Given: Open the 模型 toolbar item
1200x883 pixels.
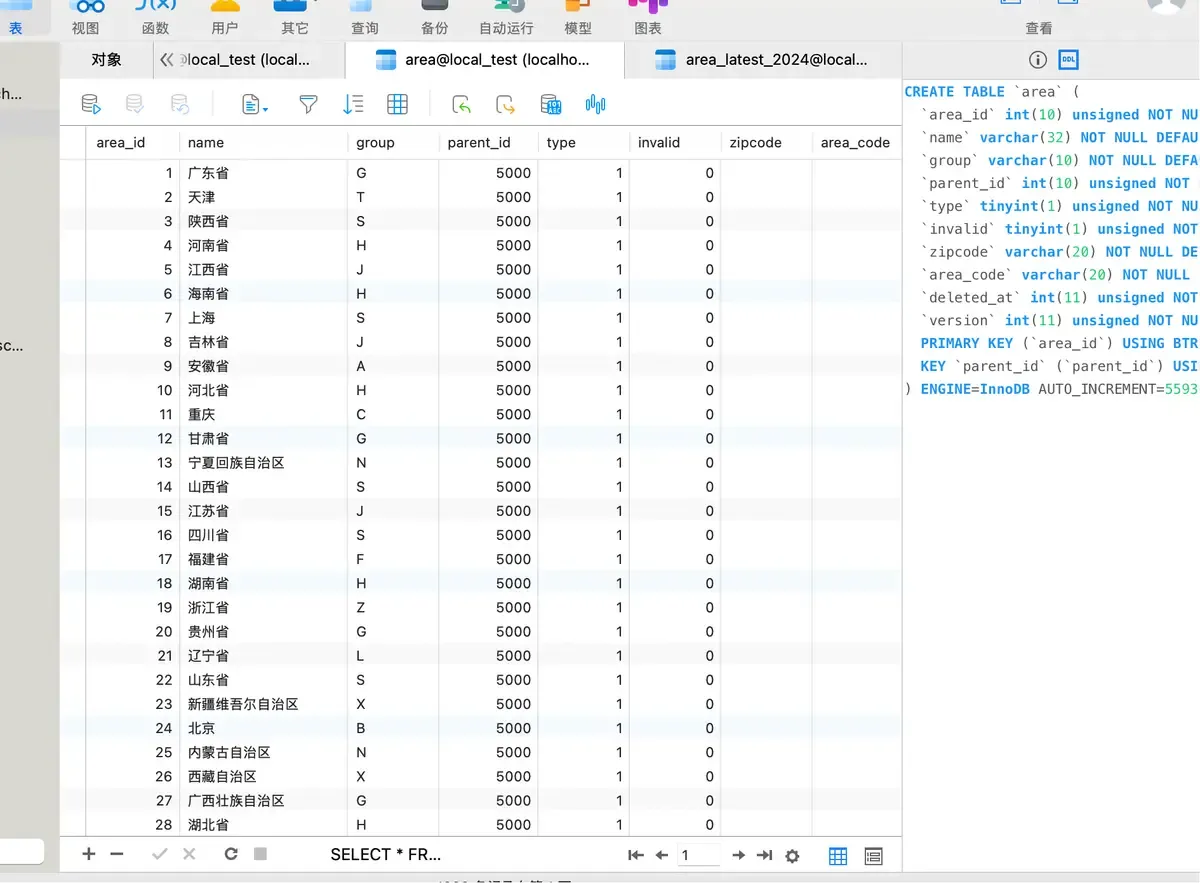Looking at the screenshot, I should (578, 19).
